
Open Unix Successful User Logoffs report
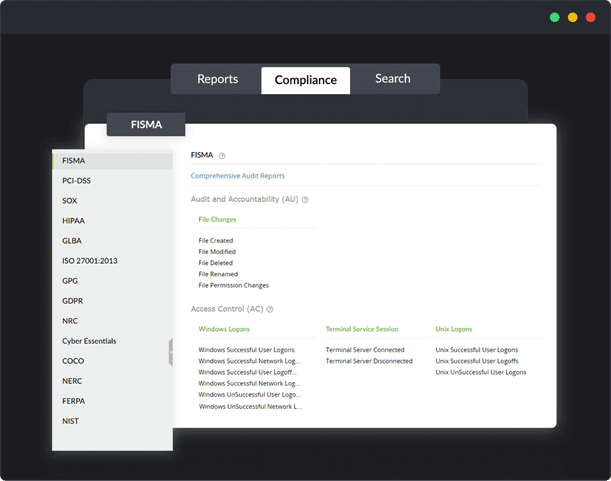477,361
